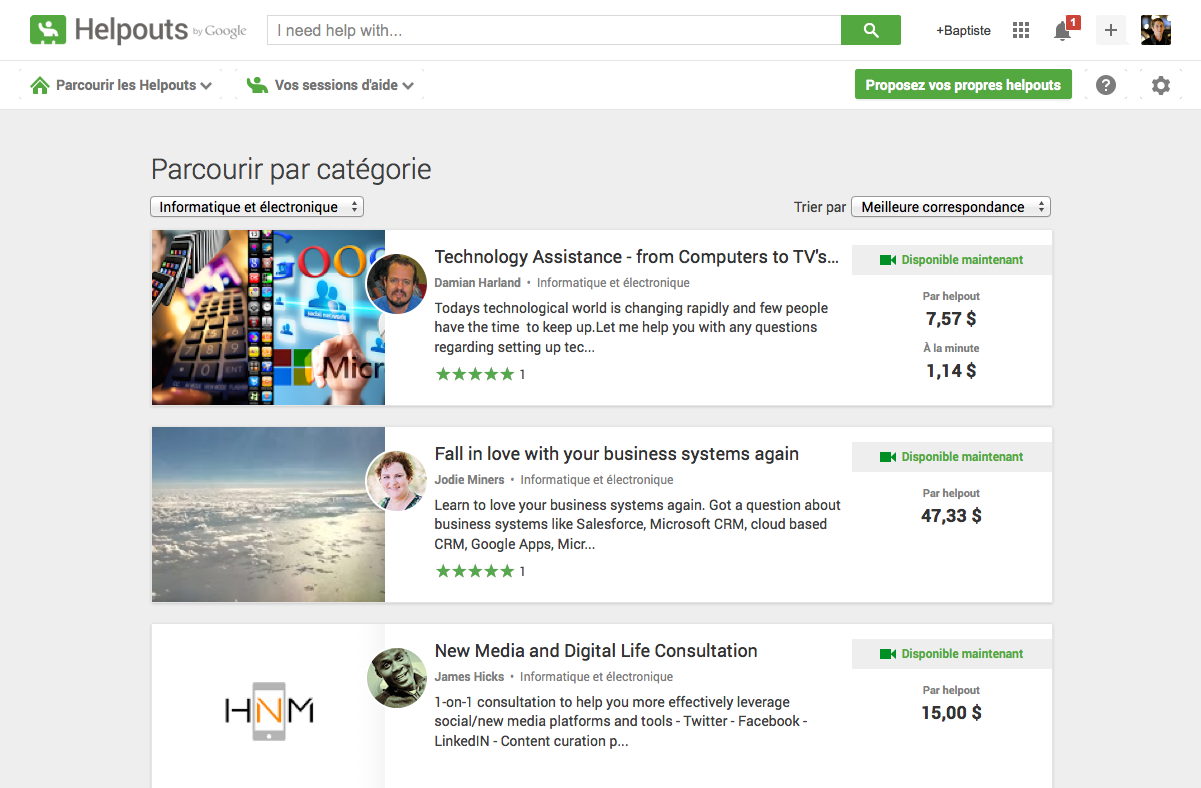Click the Vos sessions d'aide person icon
1201x788 pixels.
pos(258,85)
